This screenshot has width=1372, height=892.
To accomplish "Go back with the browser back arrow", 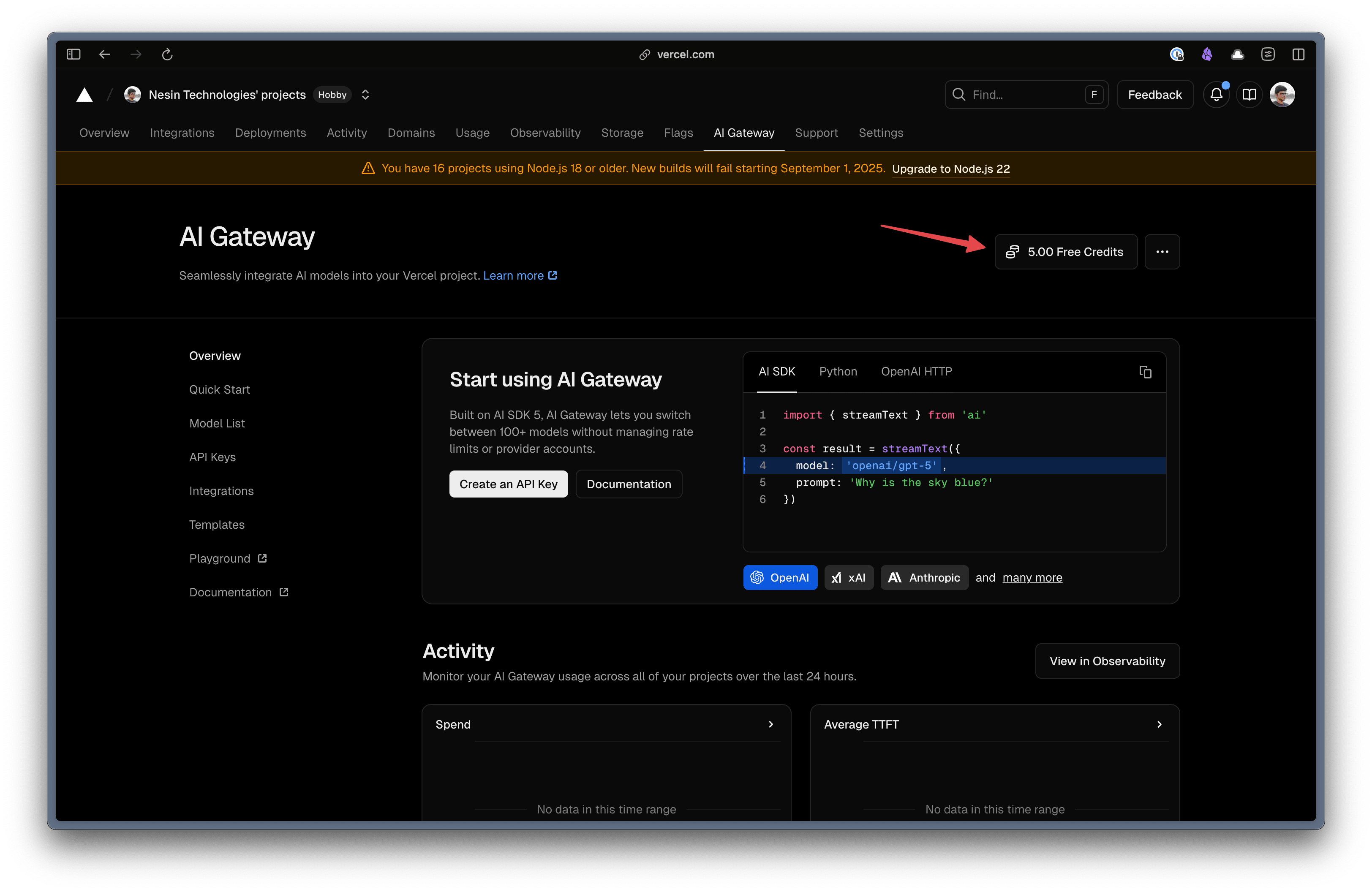I will (x=104, y=54).
